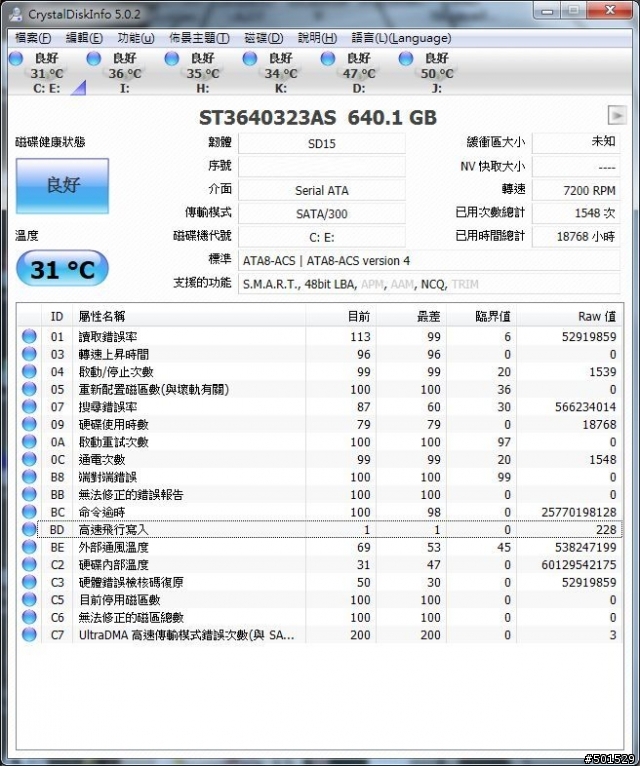Select disk I: status orb
The height and width of the screenshot is (767, 640).
tap(94, 58)
